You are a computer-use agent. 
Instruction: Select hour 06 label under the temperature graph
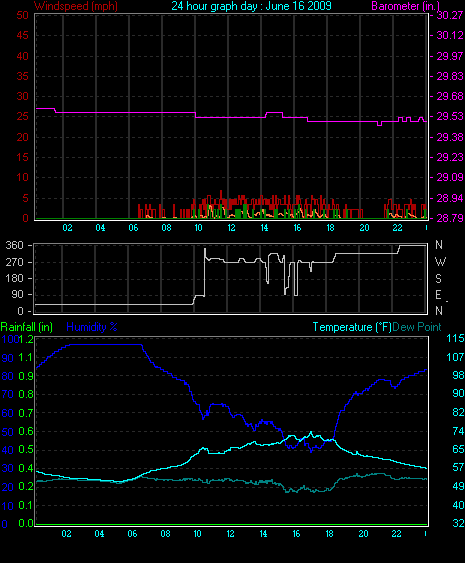click(132, 534)
